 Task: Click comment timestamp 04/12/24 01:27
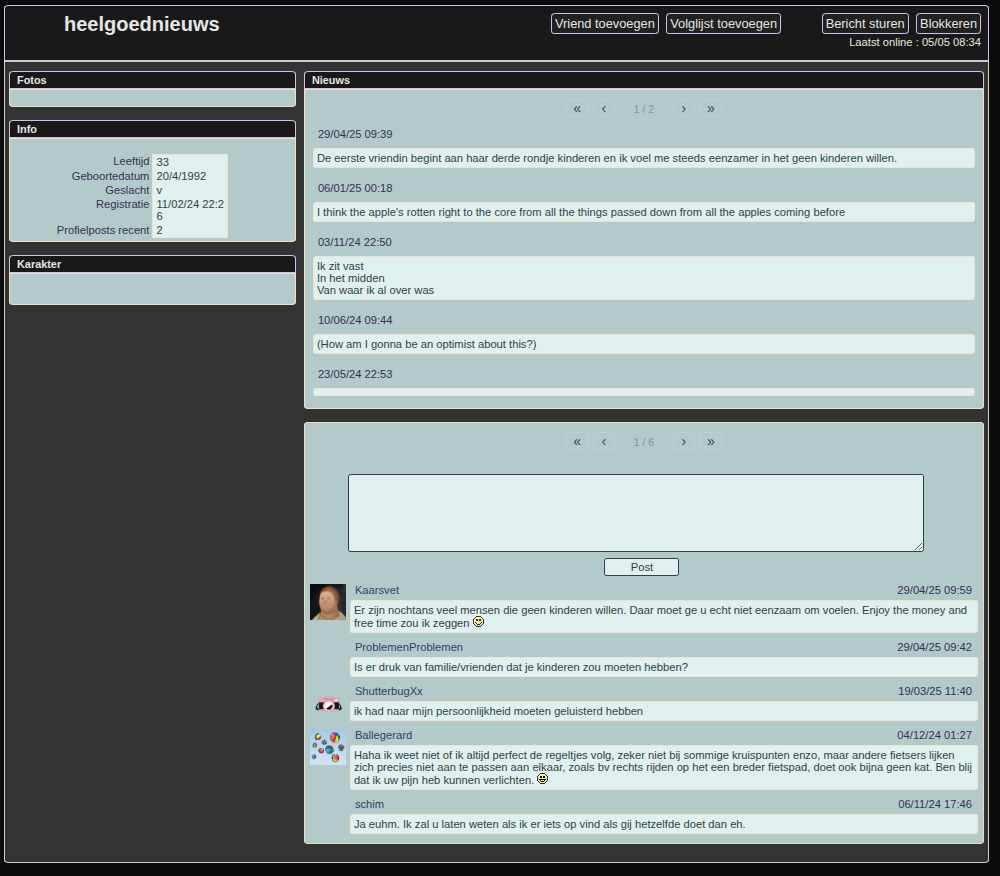(x=934, y=735)
